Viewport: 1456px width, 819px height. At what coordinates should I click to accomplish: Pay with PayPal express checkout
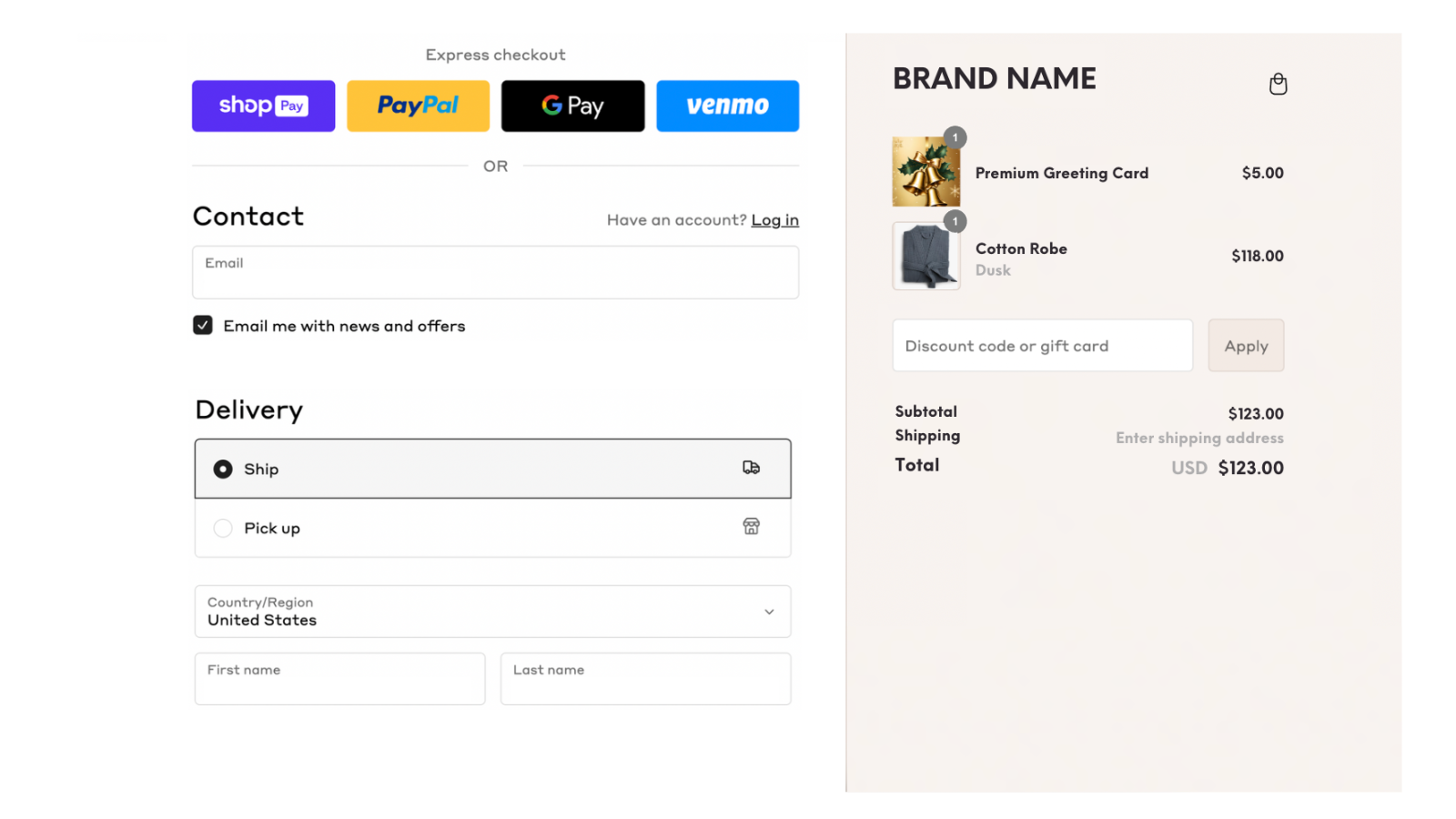pyautogui.click(x=418, y=106)
